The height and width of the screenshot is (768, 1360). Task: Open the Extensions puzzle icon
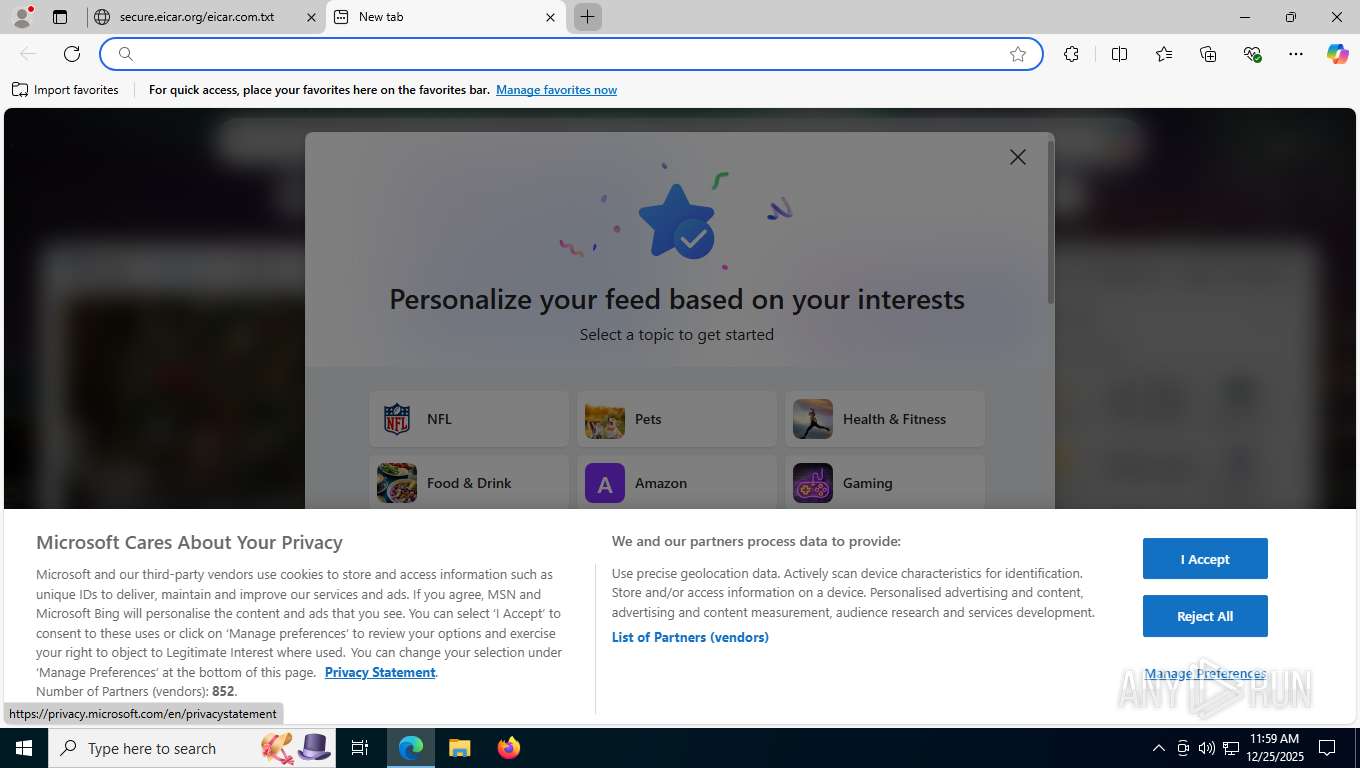pos(1071,54)
